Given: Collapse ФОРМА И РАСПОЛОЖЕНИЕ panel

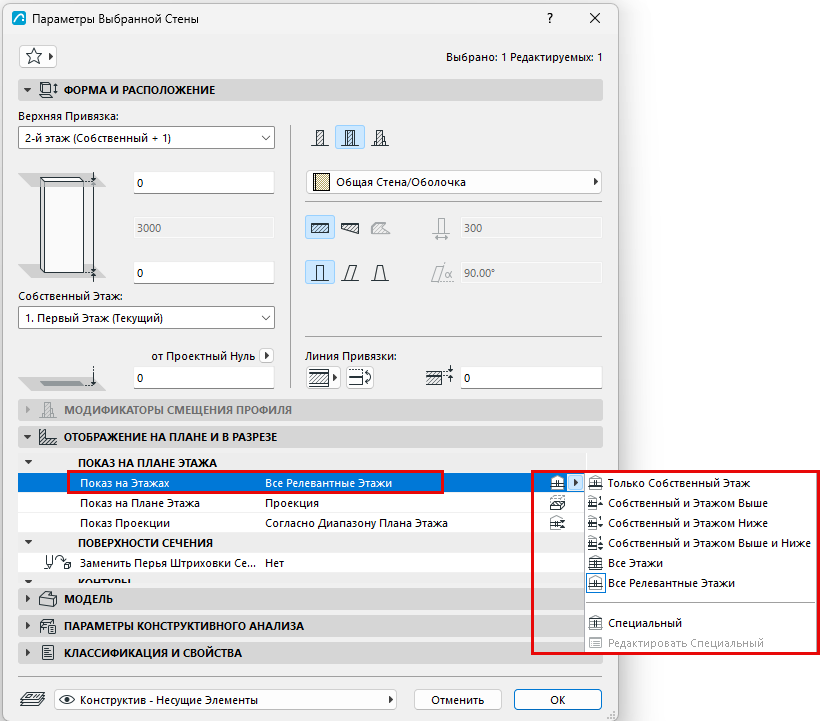Looking at the screenshot, I should [x=27, y=90].
